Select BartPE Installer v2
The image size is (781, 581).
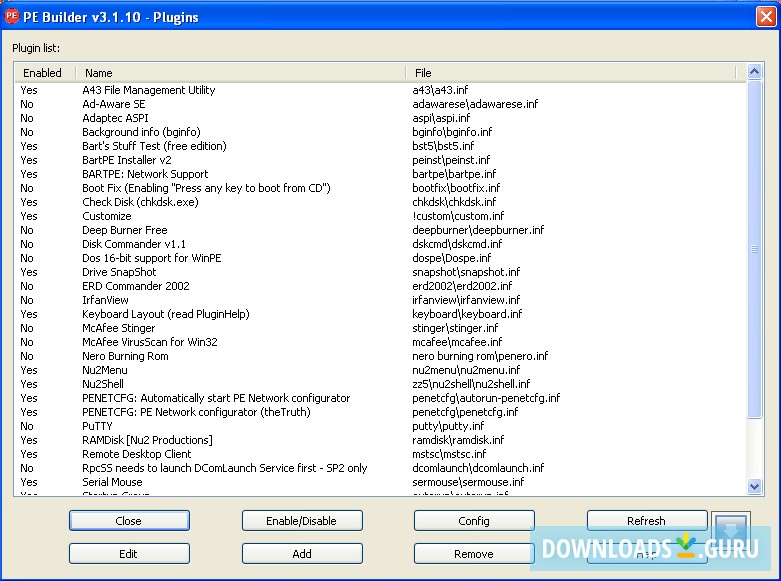point(127,160)
